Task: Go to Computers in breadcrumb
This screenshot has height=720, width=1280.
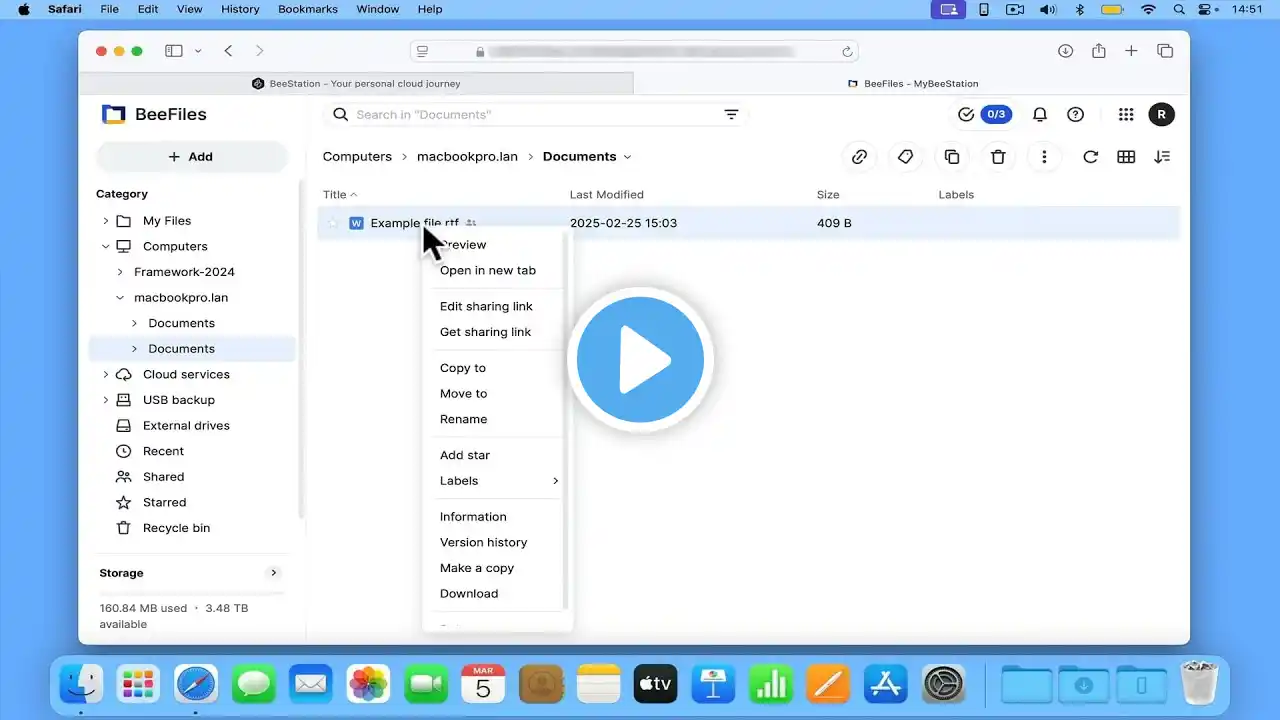Action: pos(357,157)
